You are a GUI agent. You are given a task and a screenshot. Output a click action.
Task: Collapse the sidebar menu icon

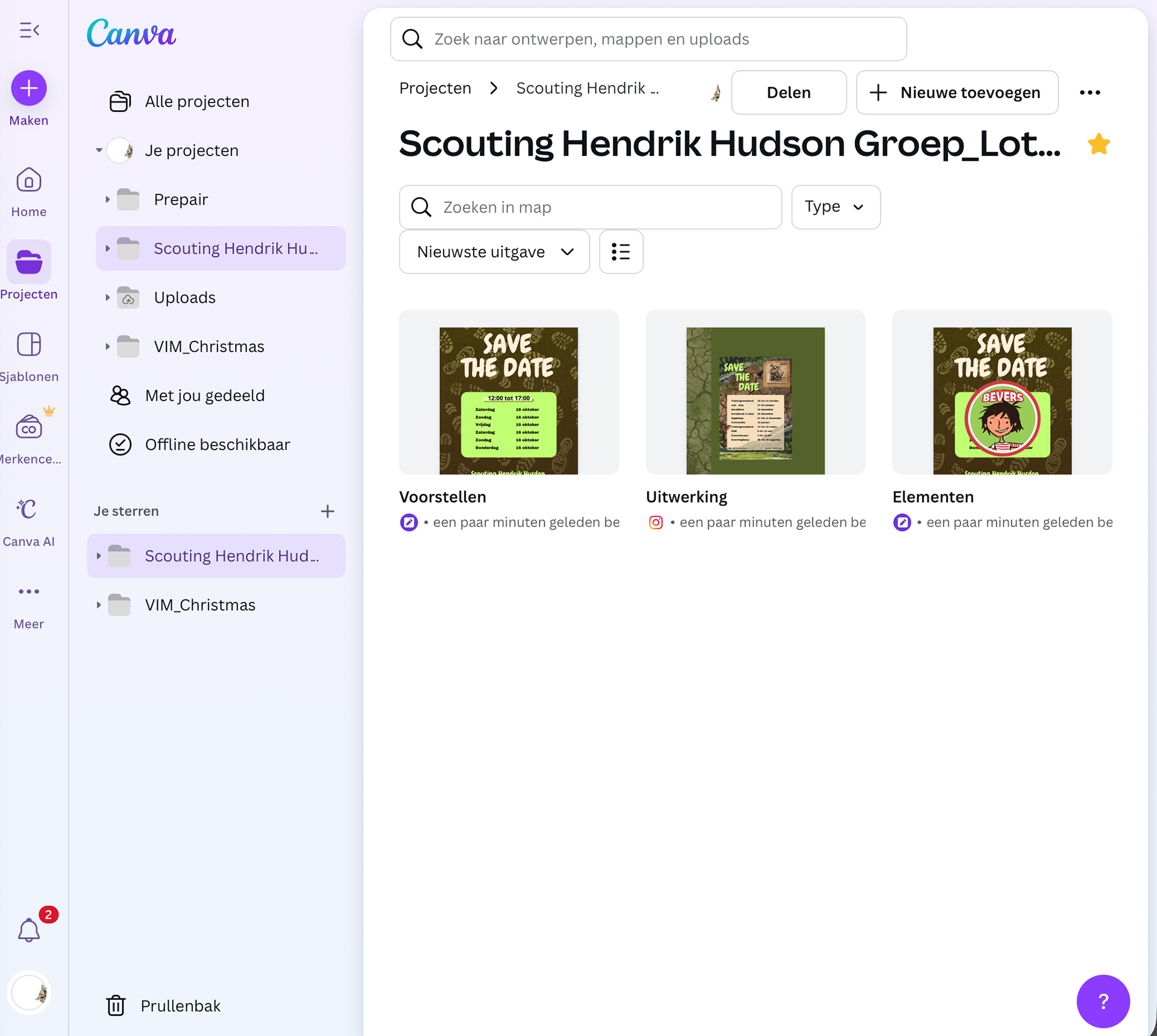point(29,30)
